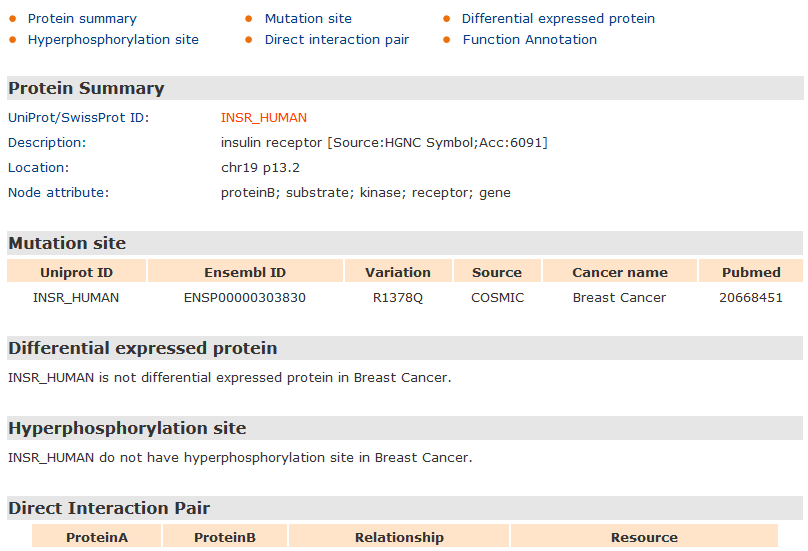Open Hyperphosphorylation site navigation link
This screenshot has width=808, height=551.
point(113,40)
